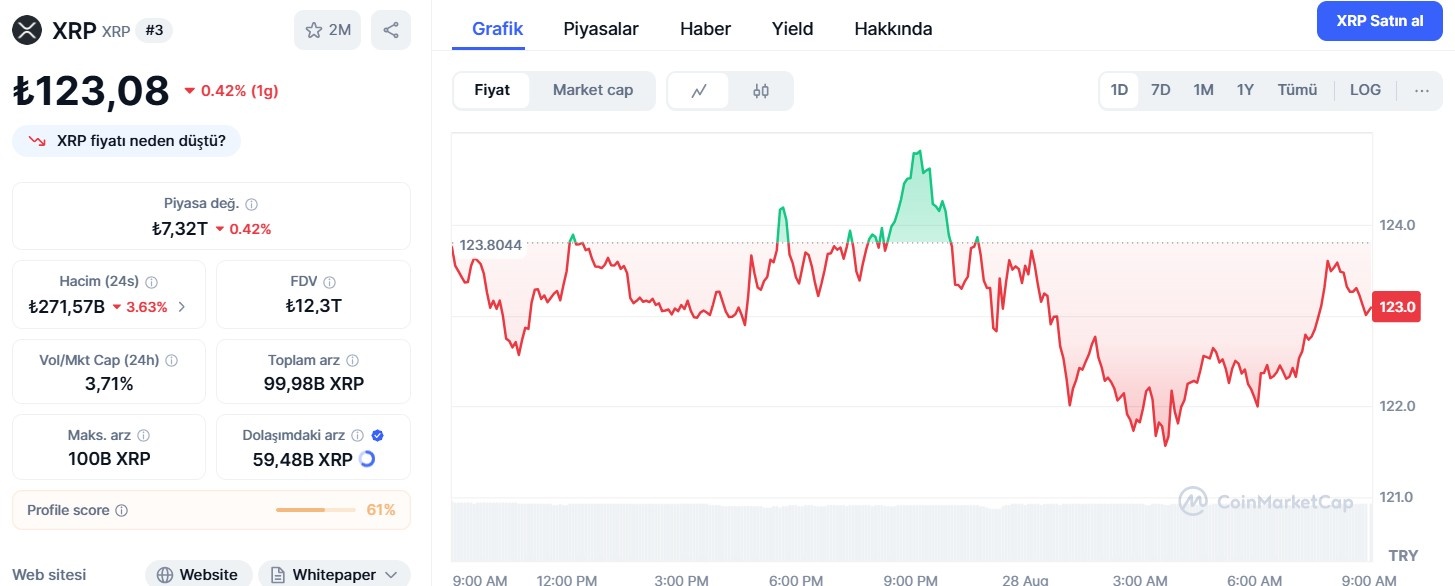Click the info icon beside Vol/Mkt Cap (24h)

(x=171, y=360)
